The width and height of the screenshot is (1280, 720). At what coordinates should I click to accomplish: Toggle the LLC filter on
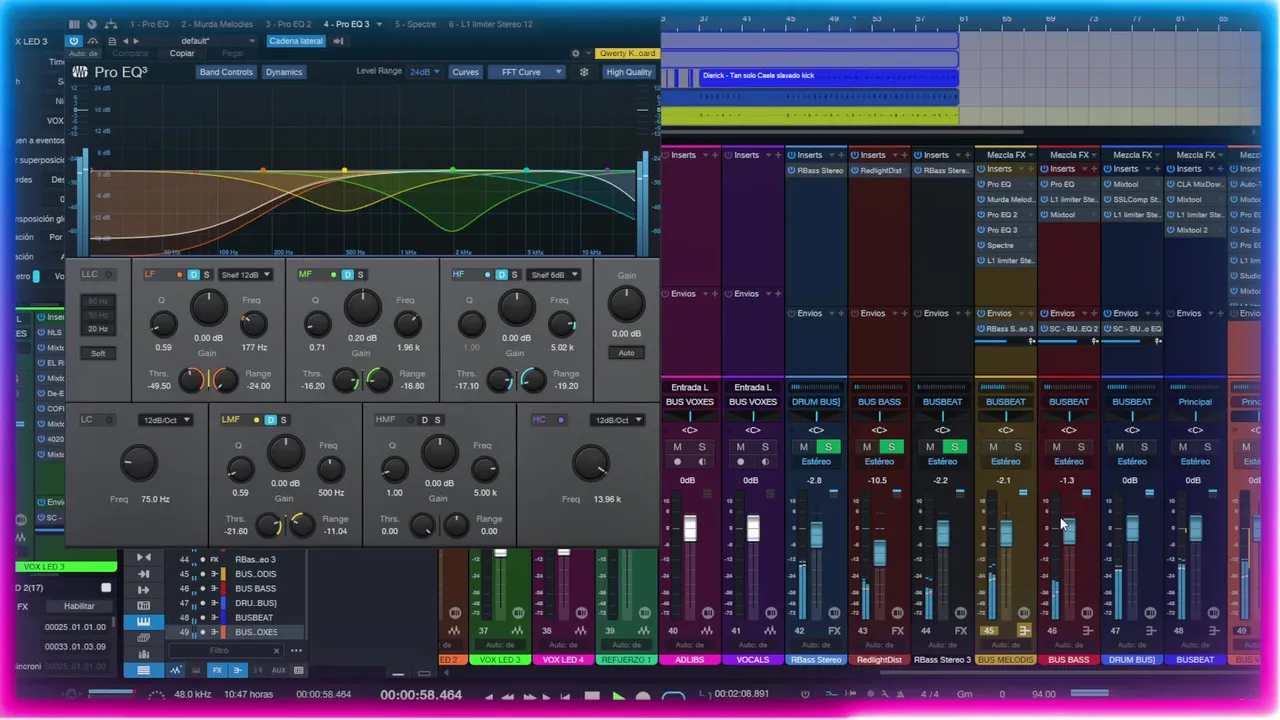109,275
